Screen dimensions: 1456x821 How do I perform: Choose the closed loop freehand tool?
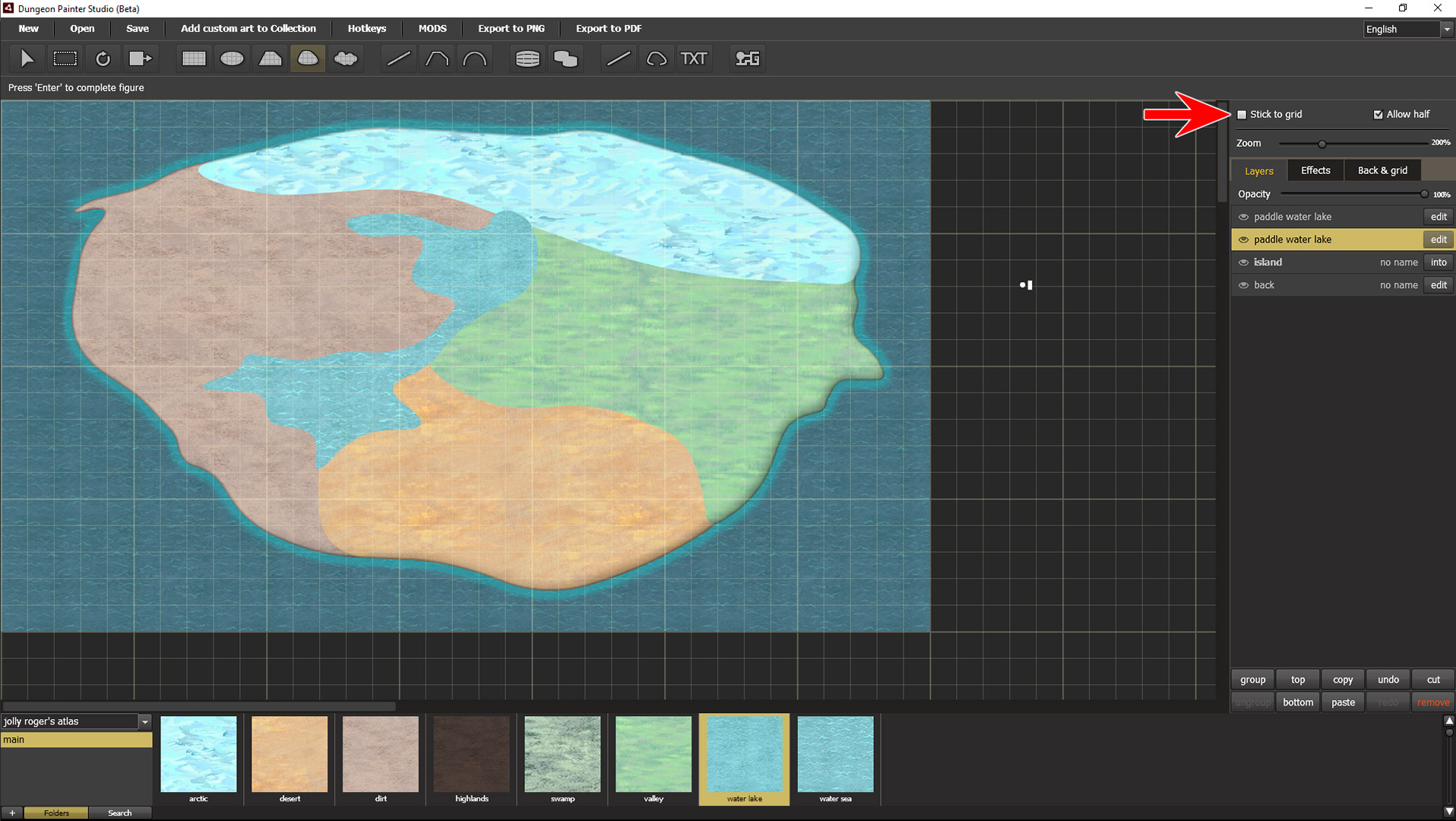pos(657,59)
